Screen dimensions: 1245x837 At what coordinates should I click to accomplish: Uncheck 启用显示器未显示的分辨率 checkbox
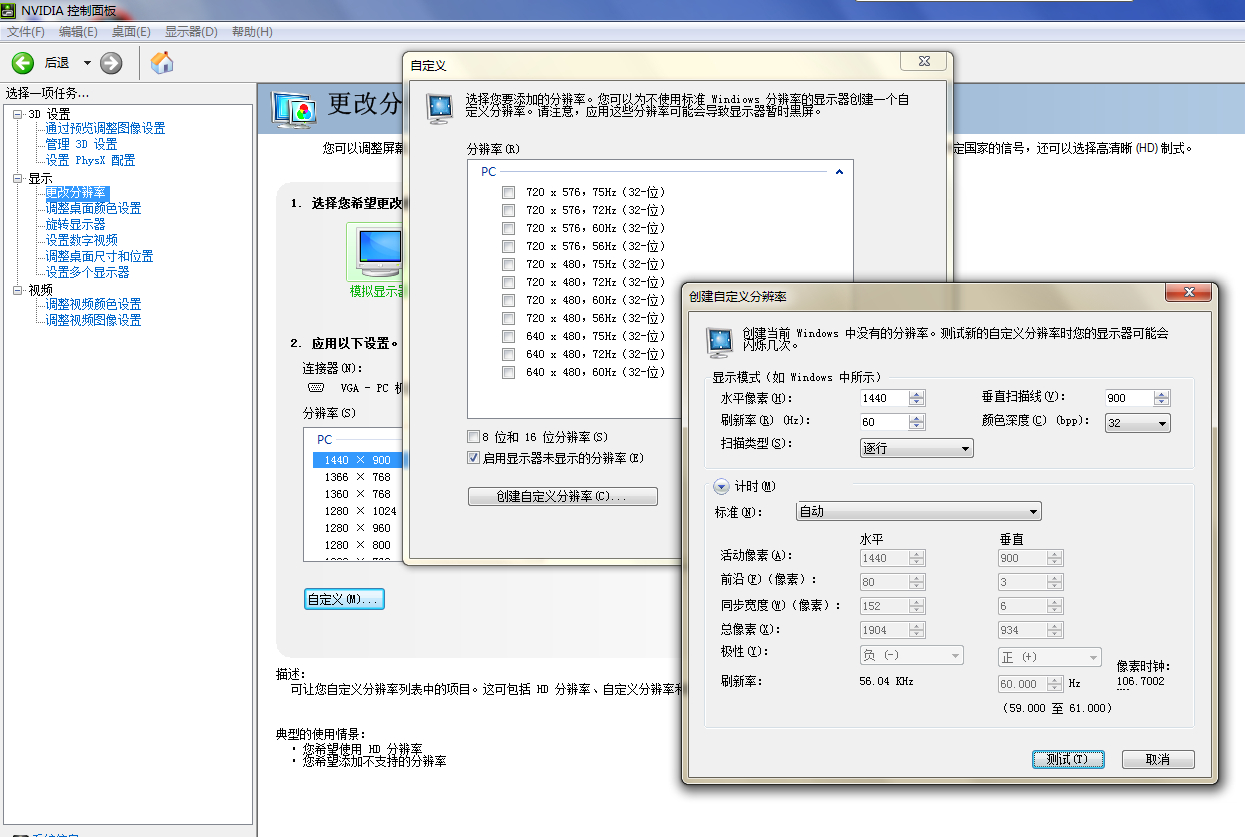(474, 457)
